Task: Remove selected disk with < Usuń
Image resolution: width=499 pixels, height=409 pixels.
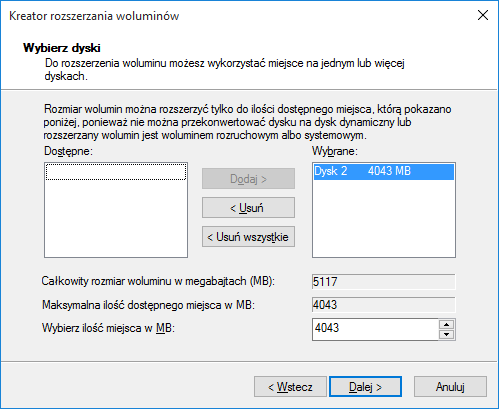Action: (248, 208)
